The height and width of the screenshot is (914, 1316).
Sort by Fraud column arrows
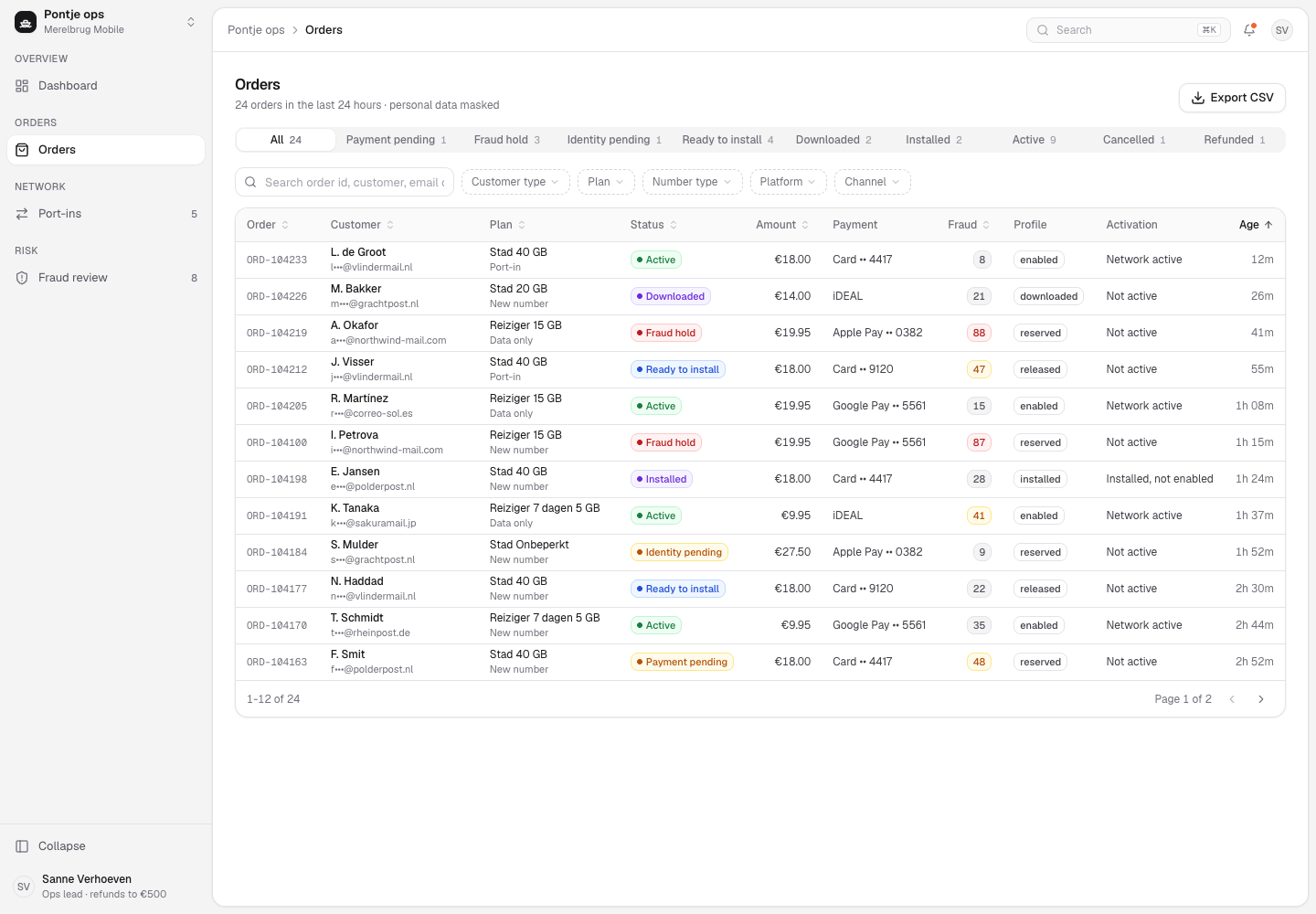pyautogui.click(x=986, y=225)
